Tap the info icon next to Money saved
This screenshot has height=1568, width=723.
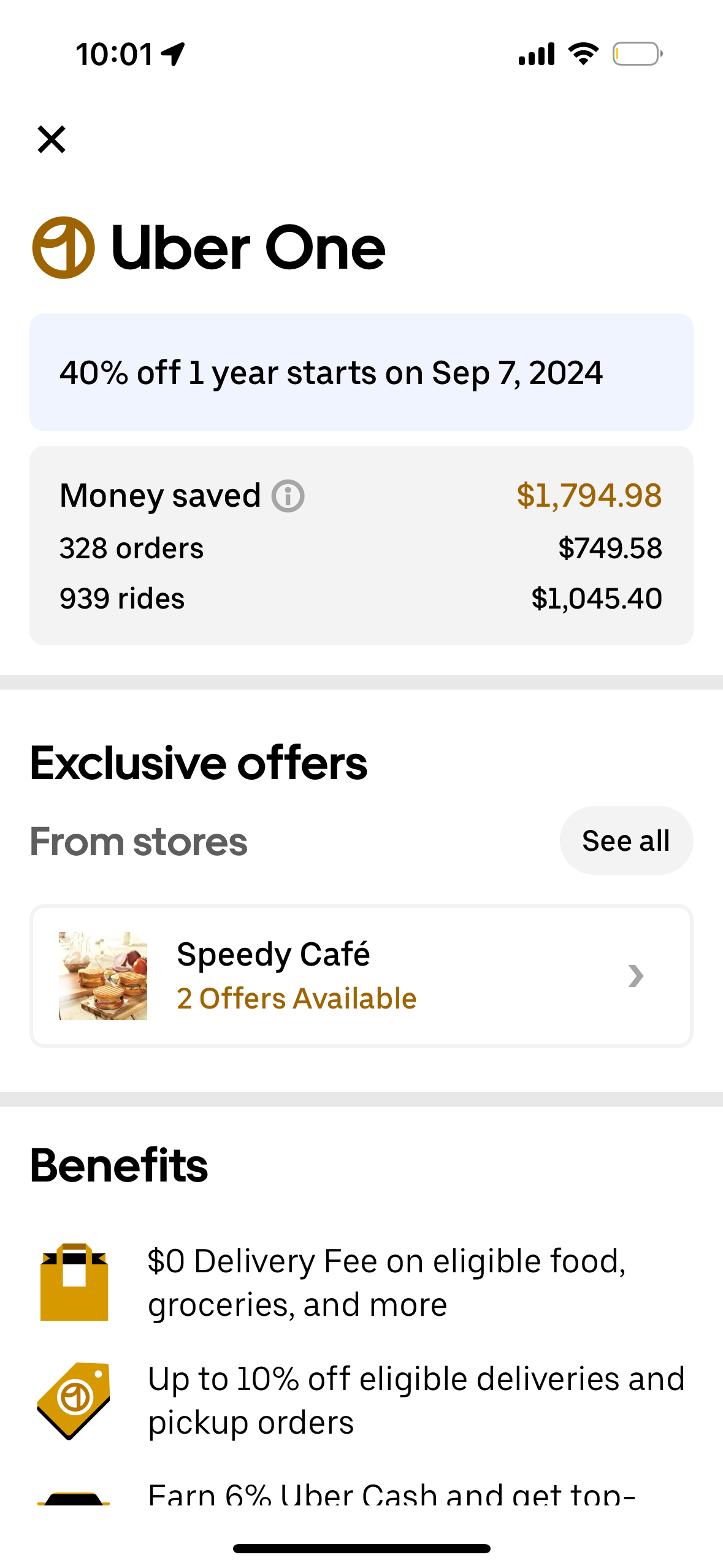288,495
